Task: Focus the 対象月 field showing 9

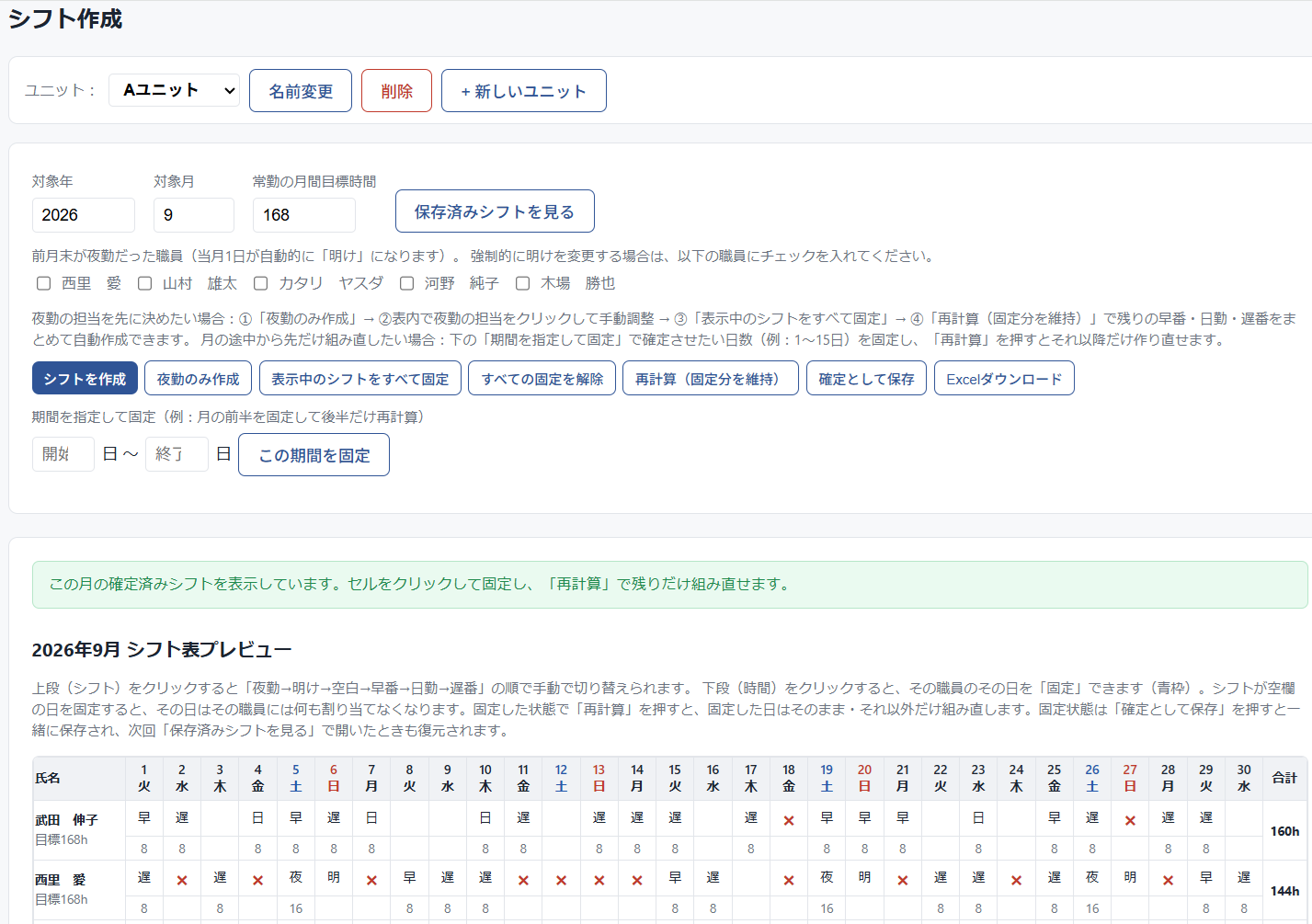Action: pos(194,215)
